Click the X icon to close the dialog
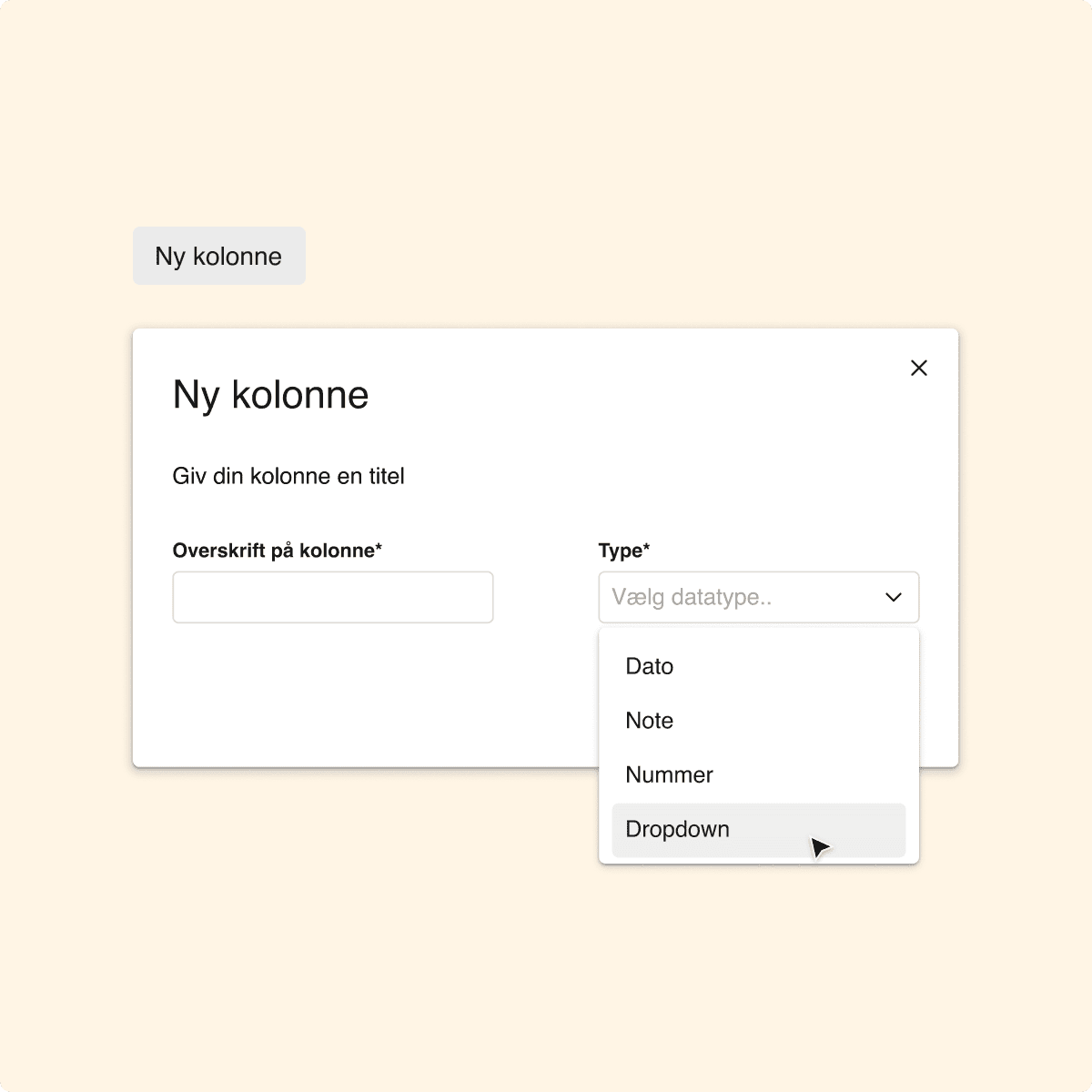Screen dimensions: 1092x1092 [919, 368]
